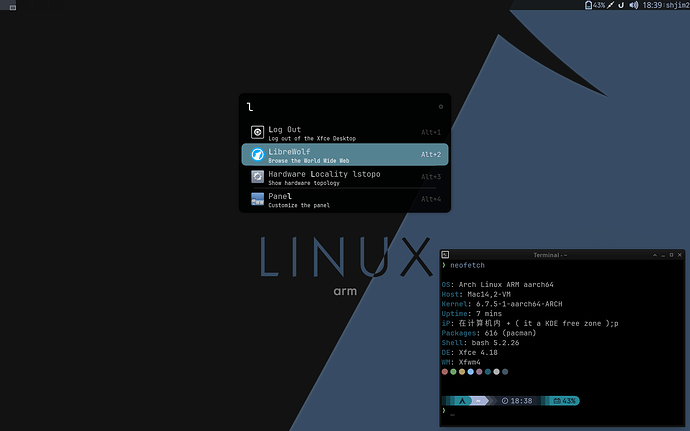Click the launcher search field containing 'l'
The image size is (690, 431).
coord(341,107)
